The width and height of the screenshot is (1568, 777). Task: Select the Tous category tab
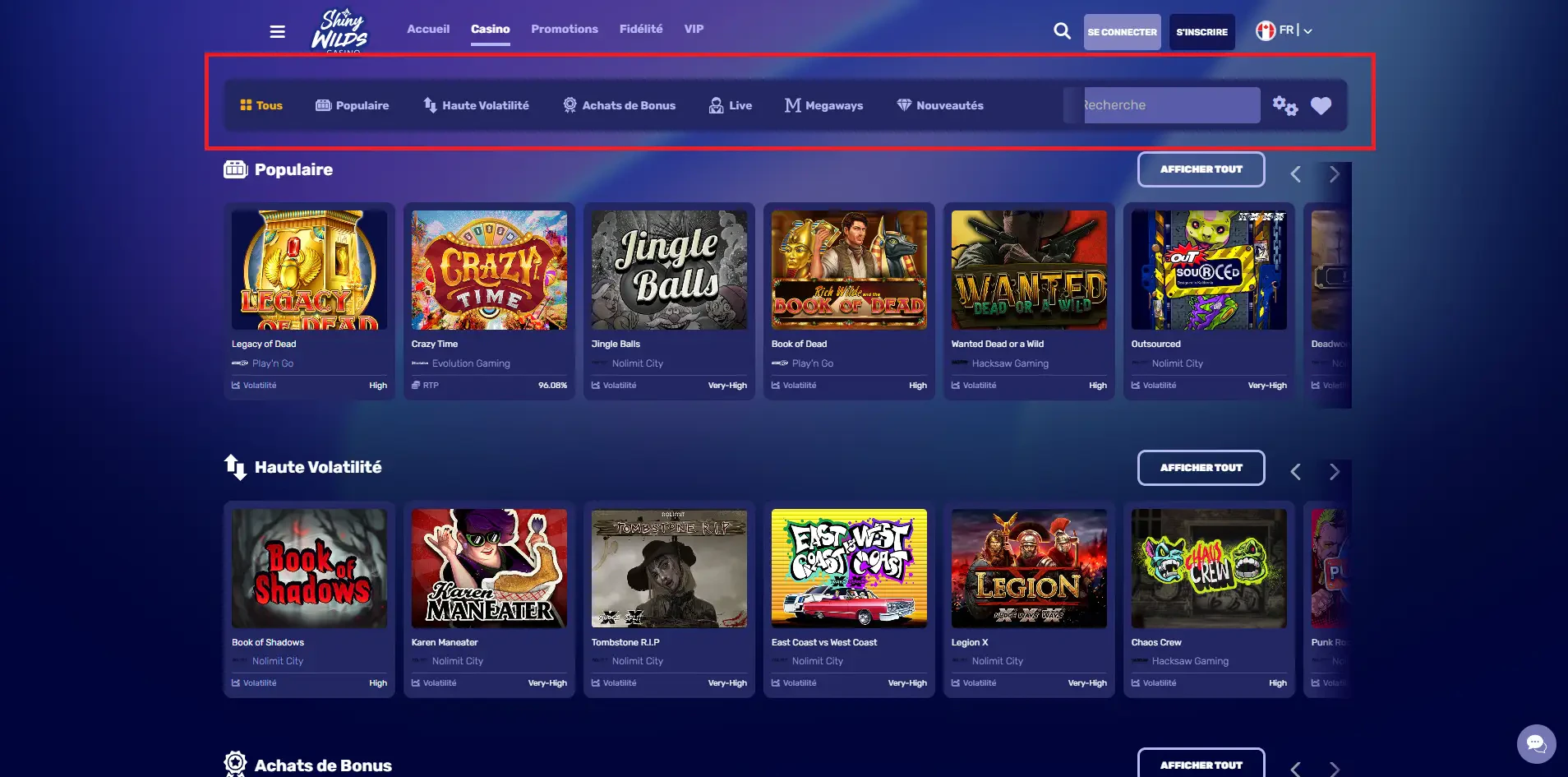[x=261, y=105]
